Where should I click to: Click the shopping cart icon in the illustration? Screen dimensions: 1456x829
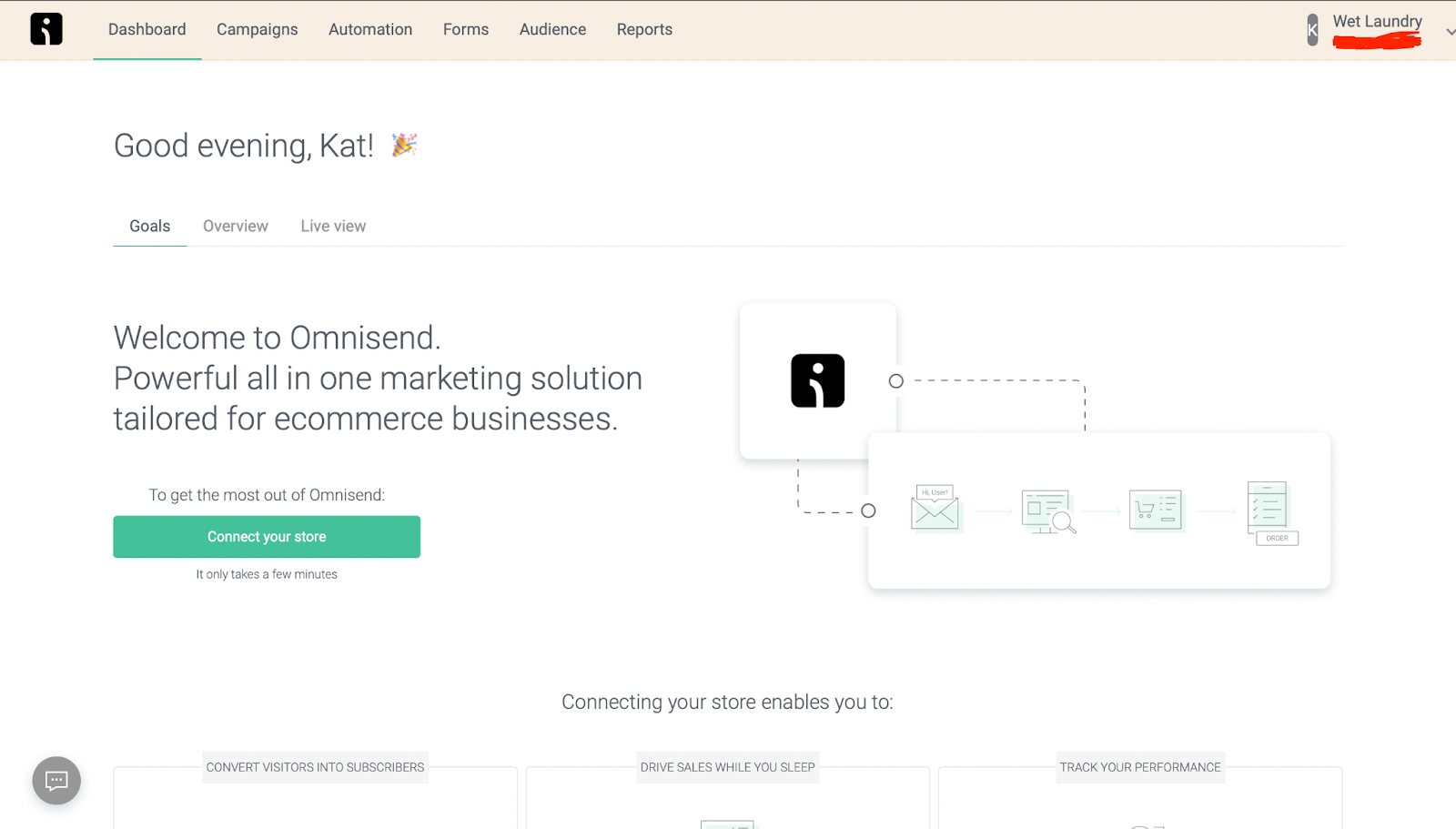1156,511
